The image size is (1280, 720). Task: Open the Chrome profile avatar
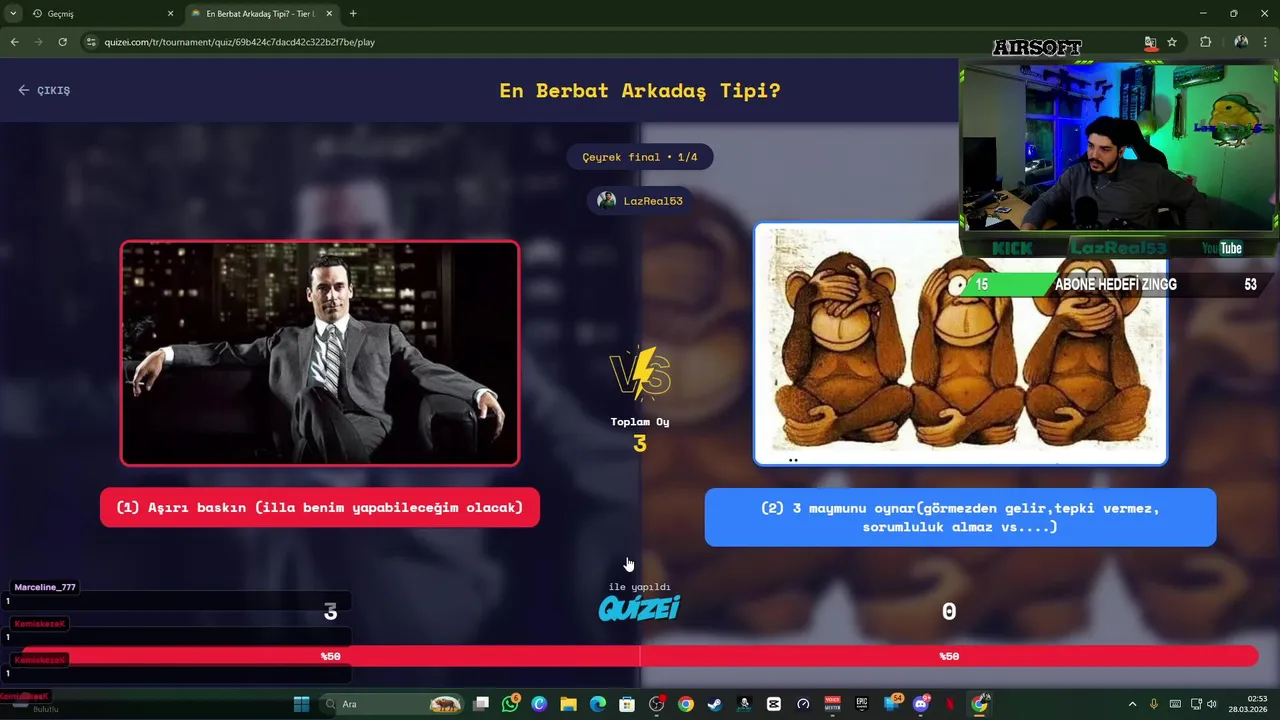click(1241, 42)
